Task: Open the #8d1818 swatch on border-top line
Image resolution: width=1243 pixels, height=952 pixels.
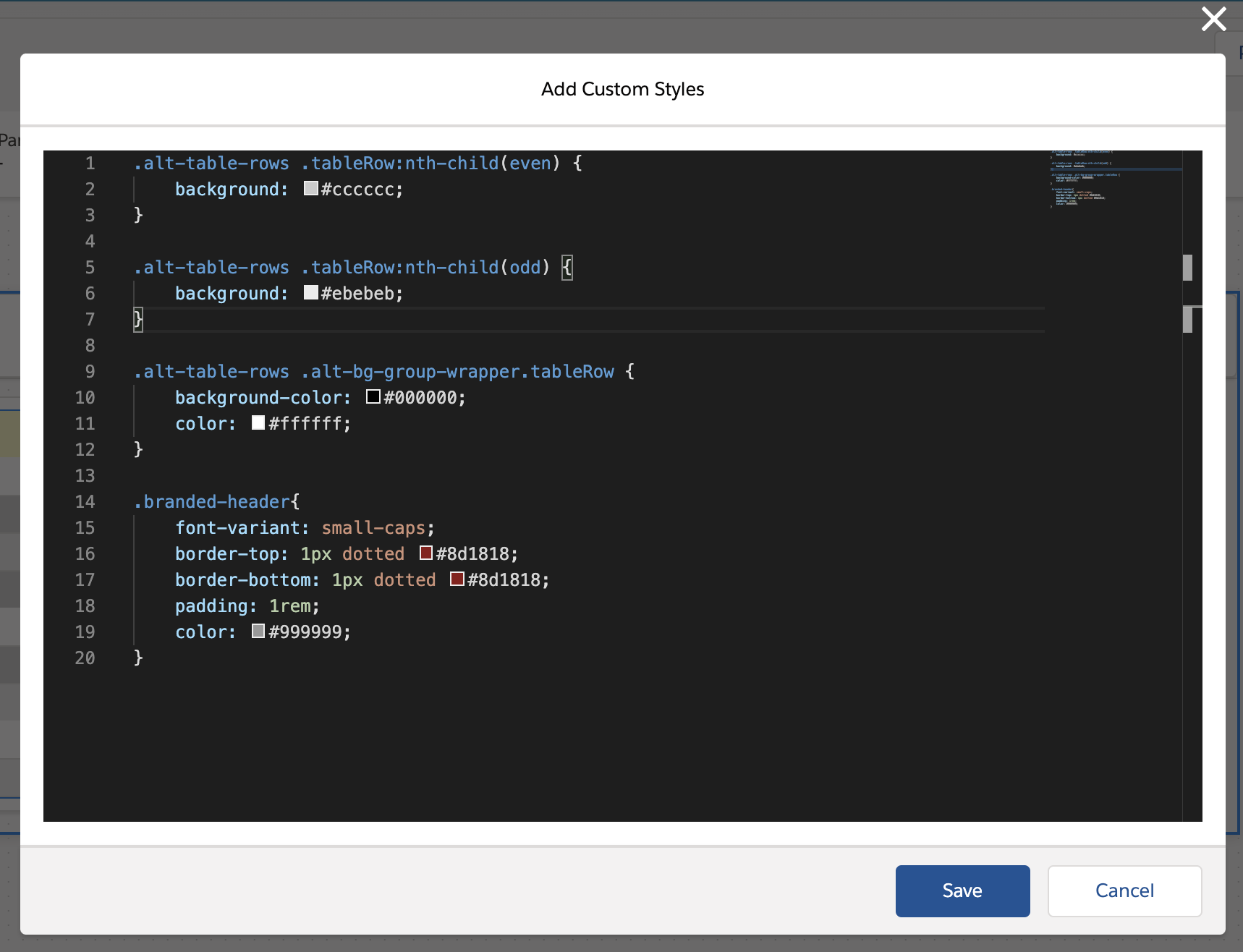Action: click(x=426, y=553)
